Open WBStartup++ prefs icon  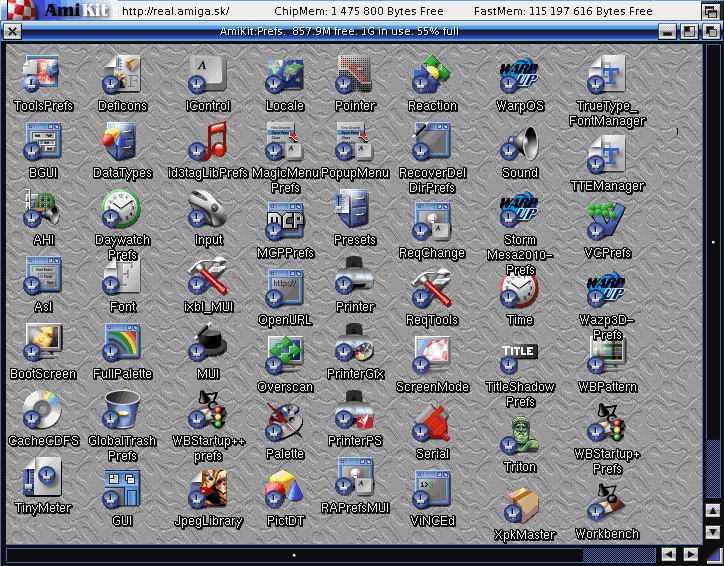[x=208, y=409]
